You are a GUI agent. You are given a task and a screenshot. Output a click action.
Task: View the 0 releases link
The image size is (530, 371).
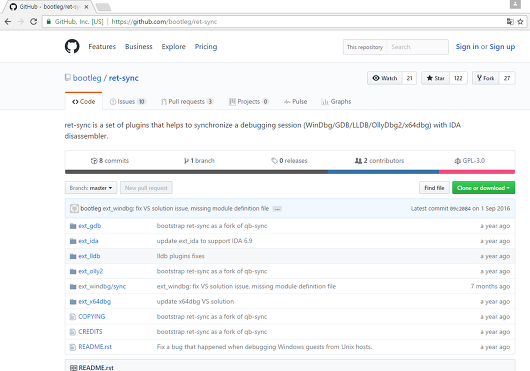point(289,161)
